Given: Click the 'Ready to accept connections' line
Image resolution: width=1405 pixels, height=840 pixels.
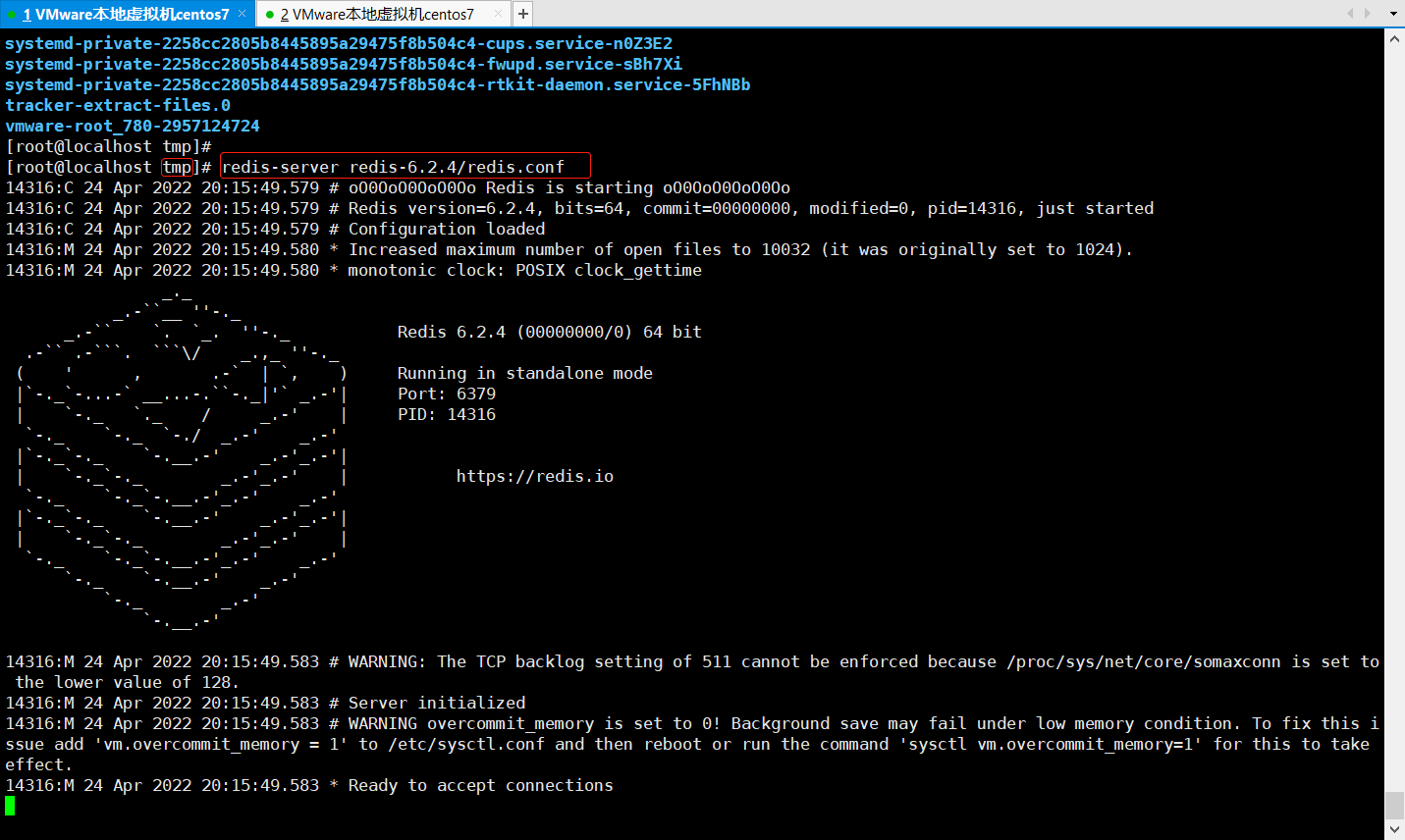Looking at the screenshot, I should (x=309, y=785).
